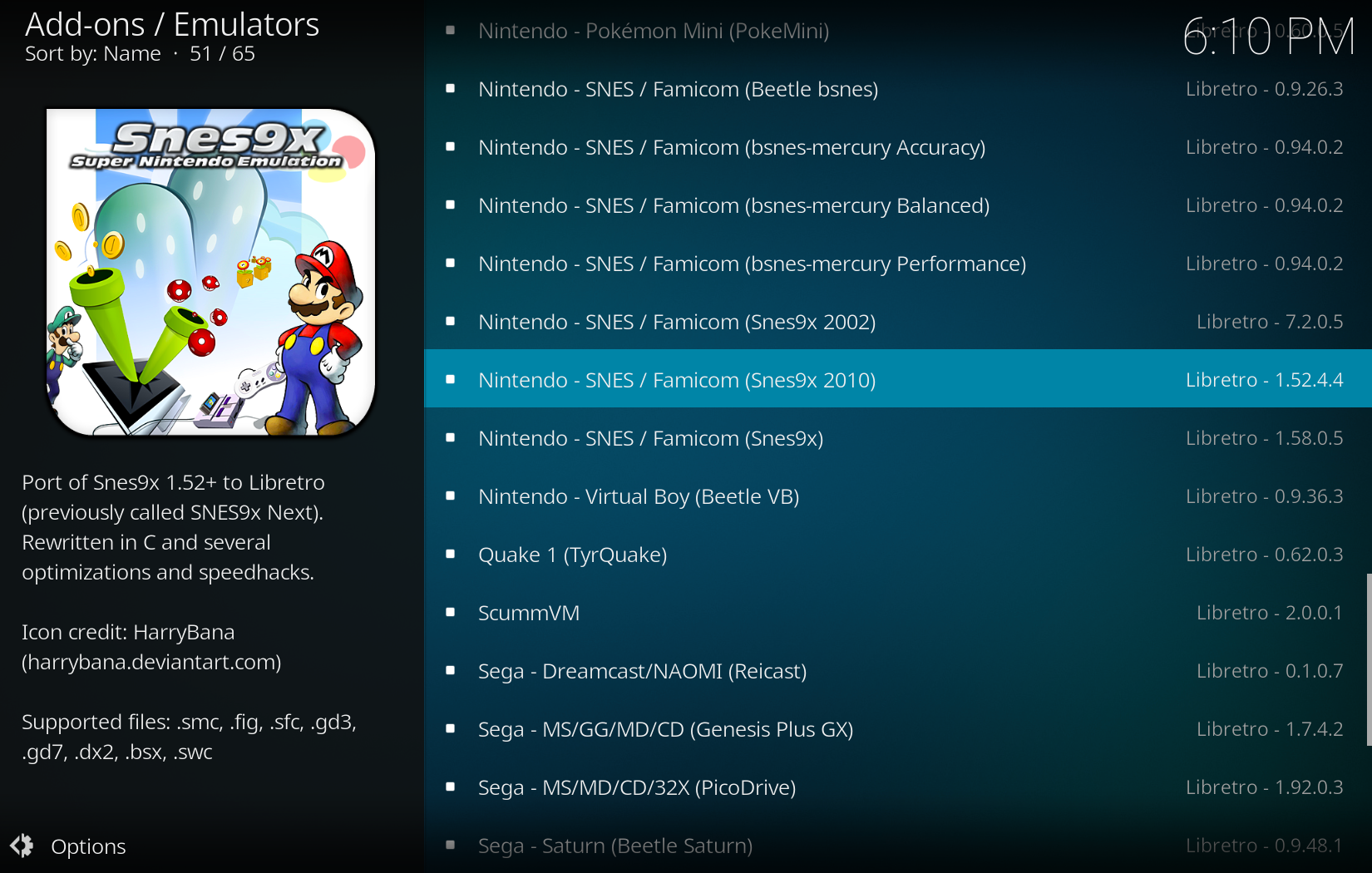
Task: Click the "51 / 65" item counter
Action: [x=222, y=54]
